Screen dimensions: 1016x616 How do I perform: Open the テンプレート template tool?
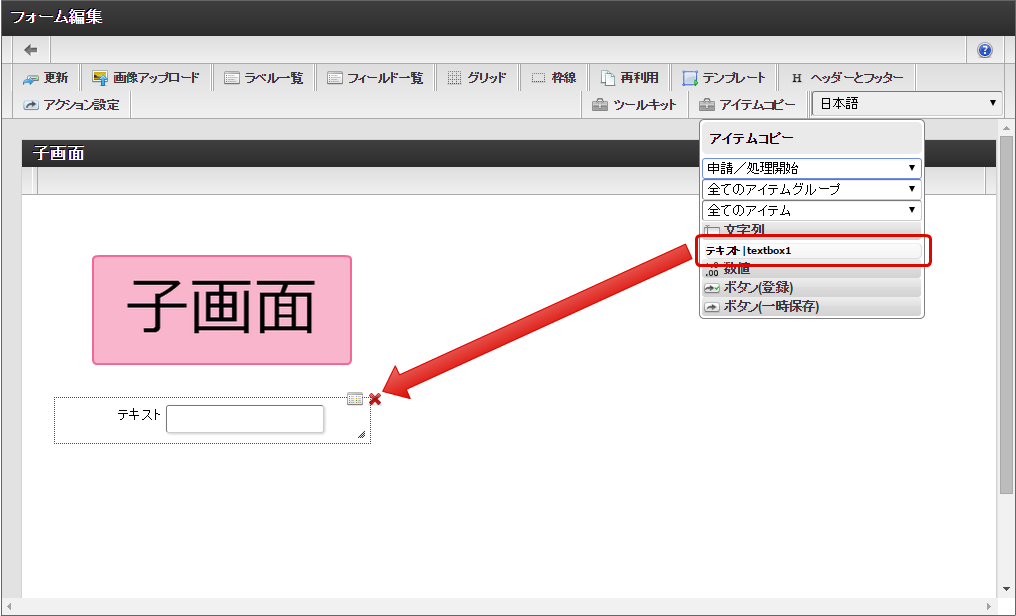coord(724,78)
